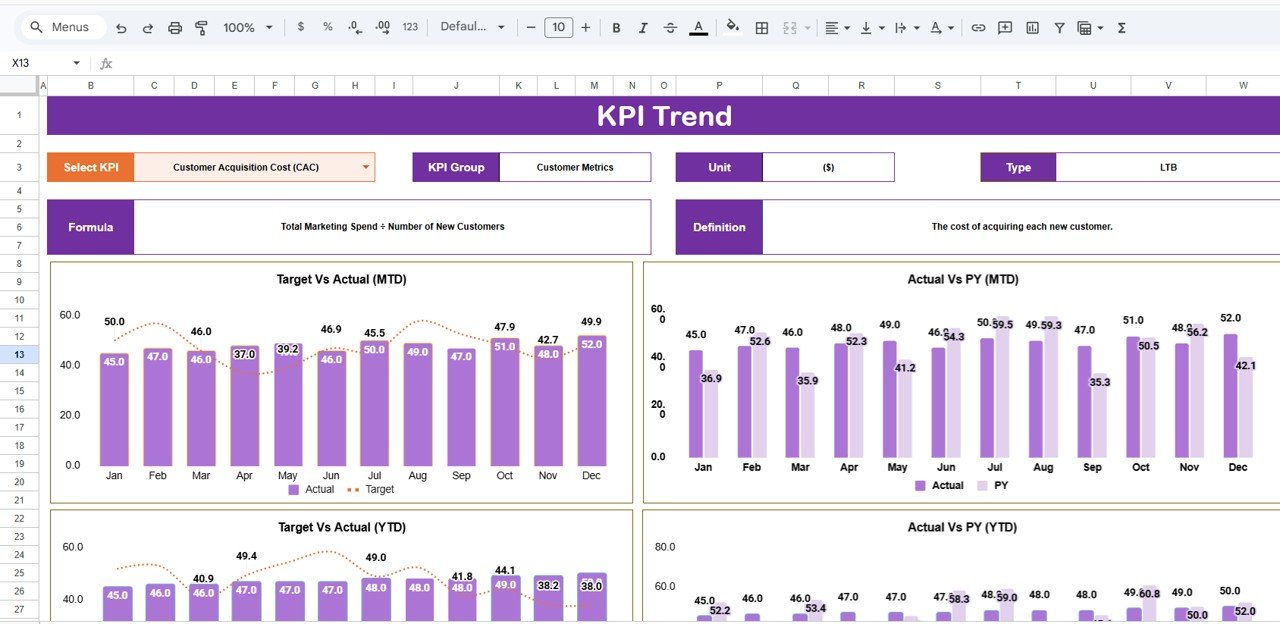Toggle italic formatting
The image size is (1280, 624).
click(x=643, y=28)
